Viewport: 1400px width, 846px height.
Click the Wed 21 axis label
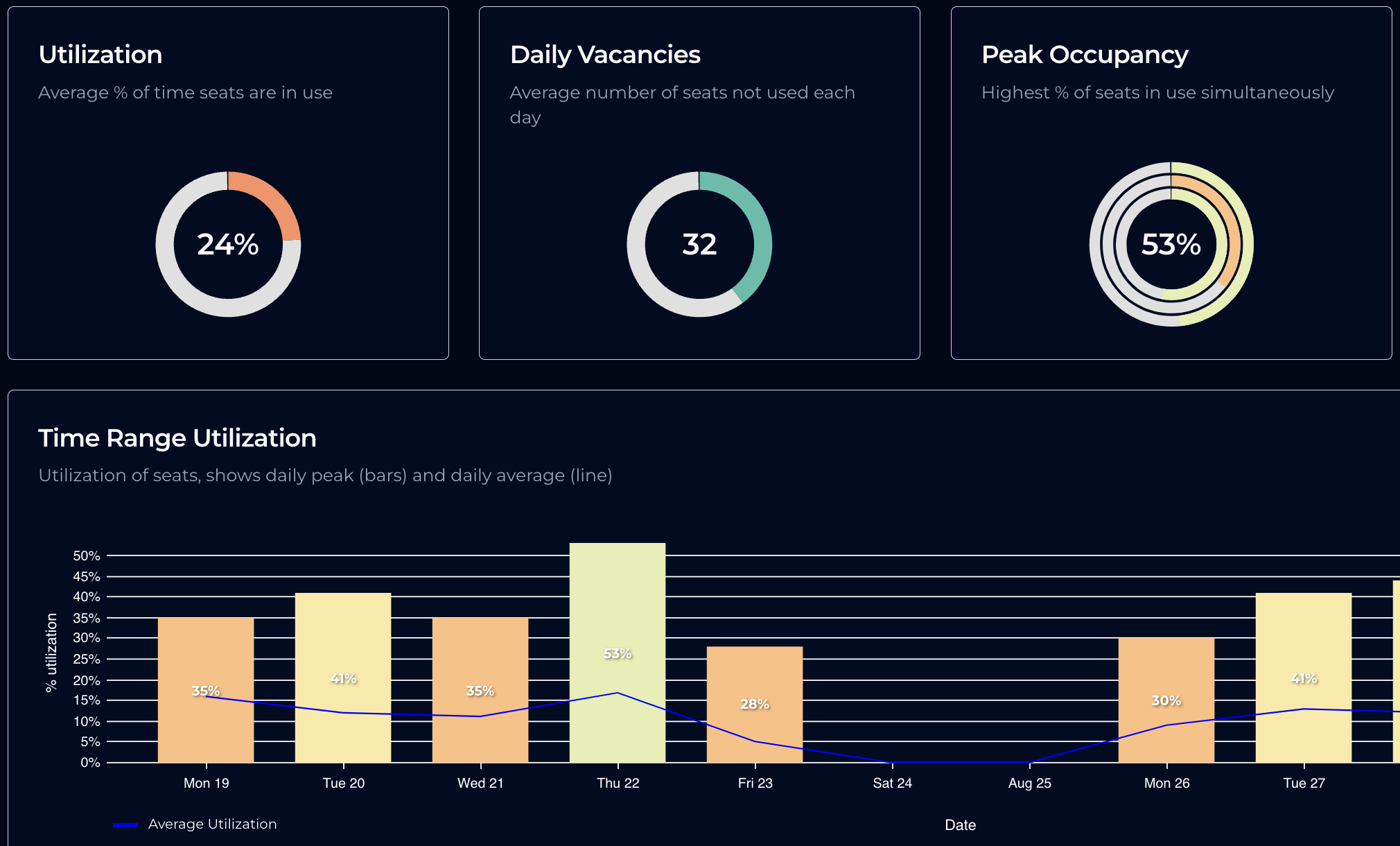(480, 783)
